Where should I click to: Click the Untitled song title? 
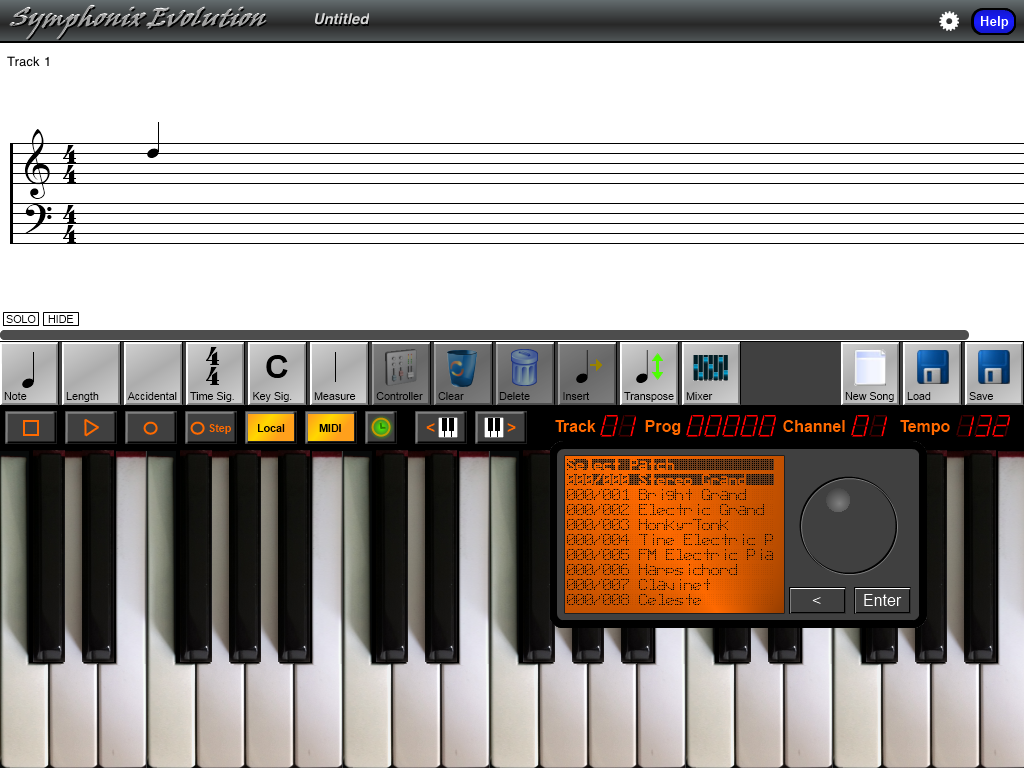click(342, 20)
